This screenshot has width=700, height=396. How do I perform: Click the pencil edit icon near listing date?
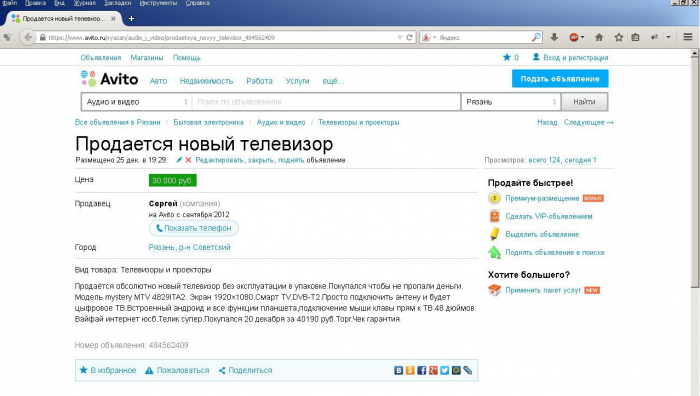point(179,160)
